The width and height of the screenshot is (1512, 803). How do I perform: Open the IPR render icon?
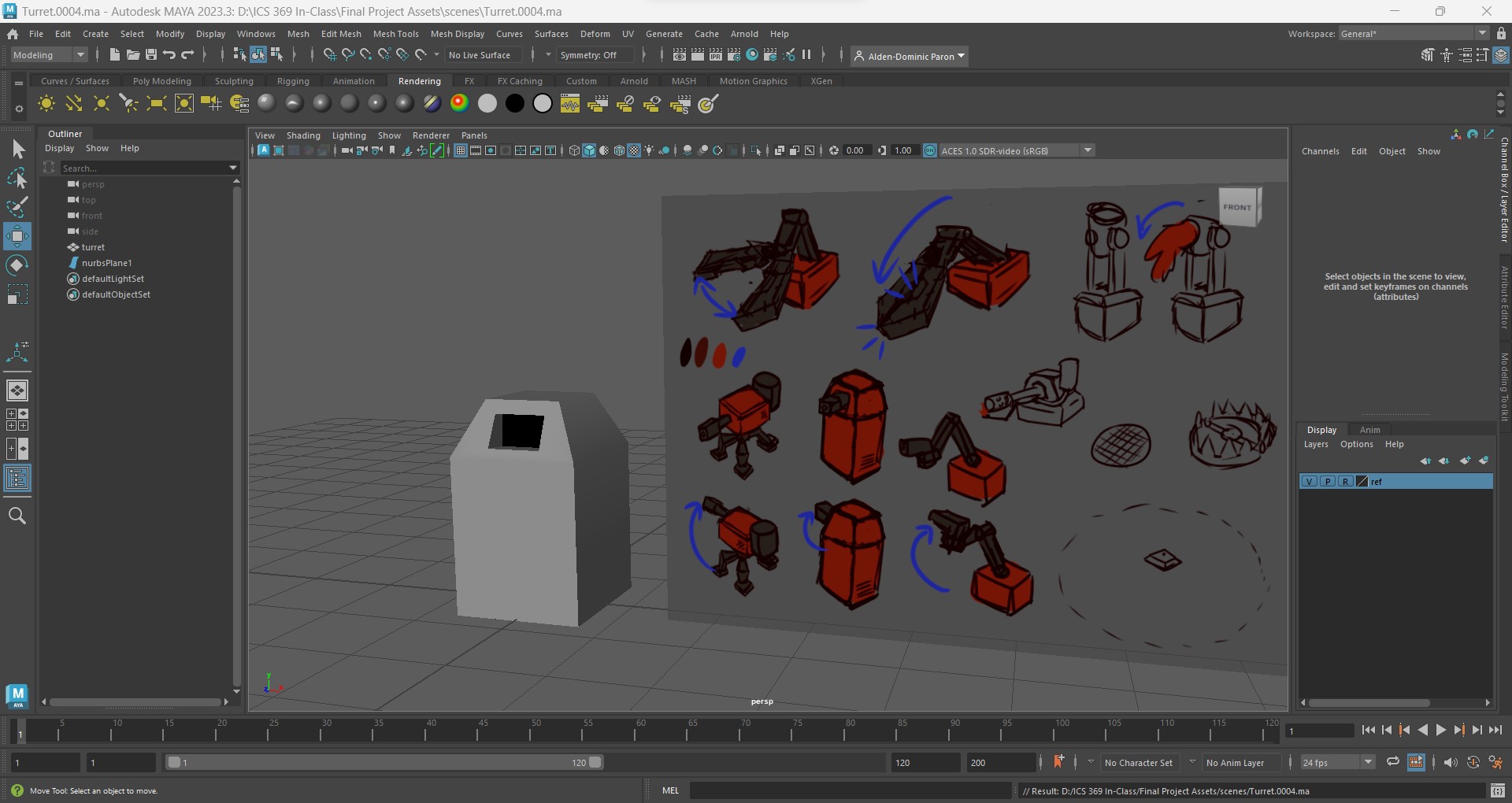pos(716,54)
